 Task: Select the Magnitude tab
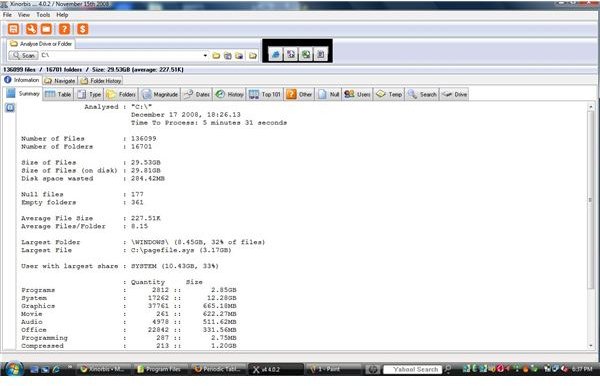(x=160, y=94)
